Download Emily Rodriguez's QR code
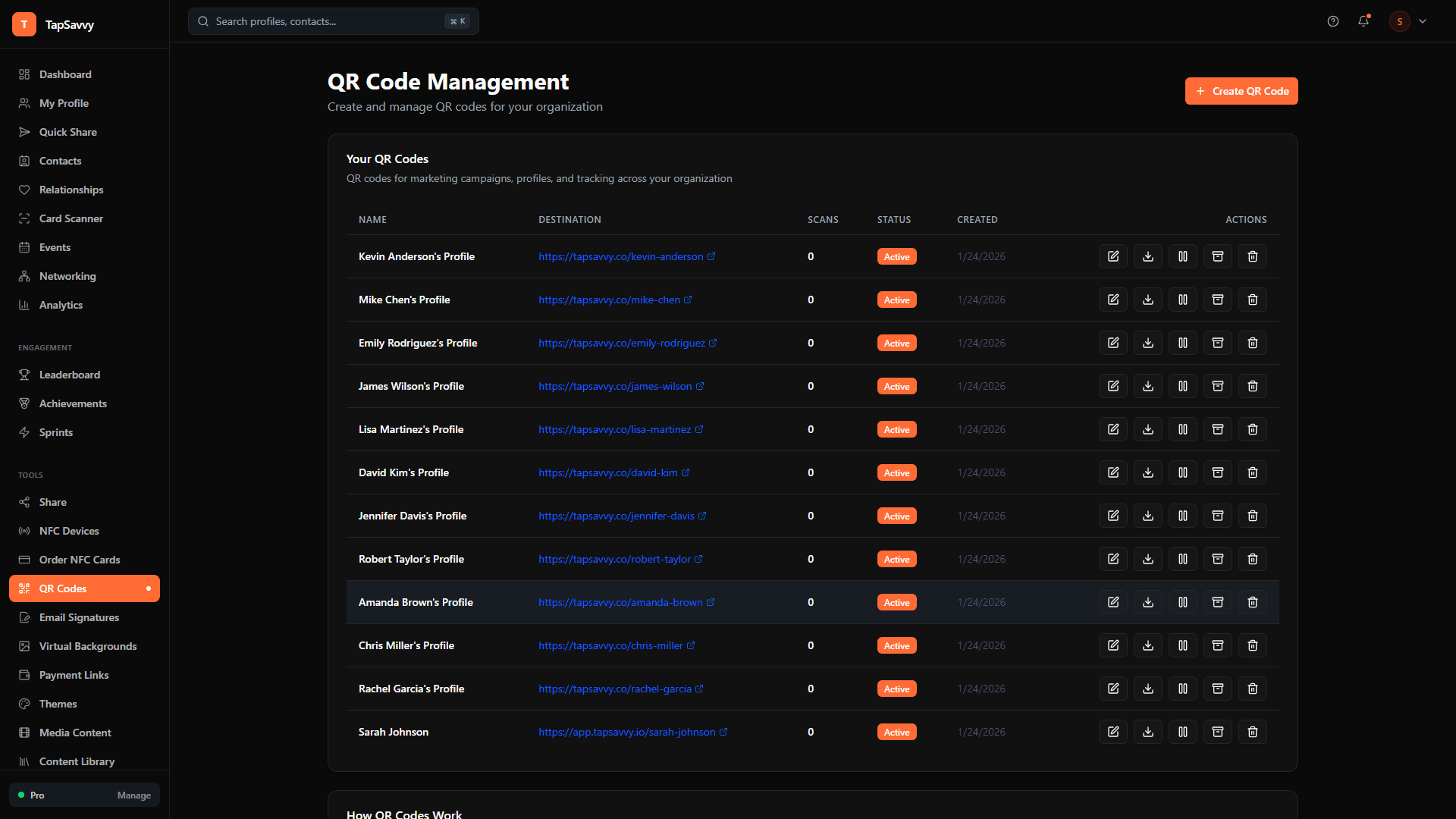 click(1147, 343)
